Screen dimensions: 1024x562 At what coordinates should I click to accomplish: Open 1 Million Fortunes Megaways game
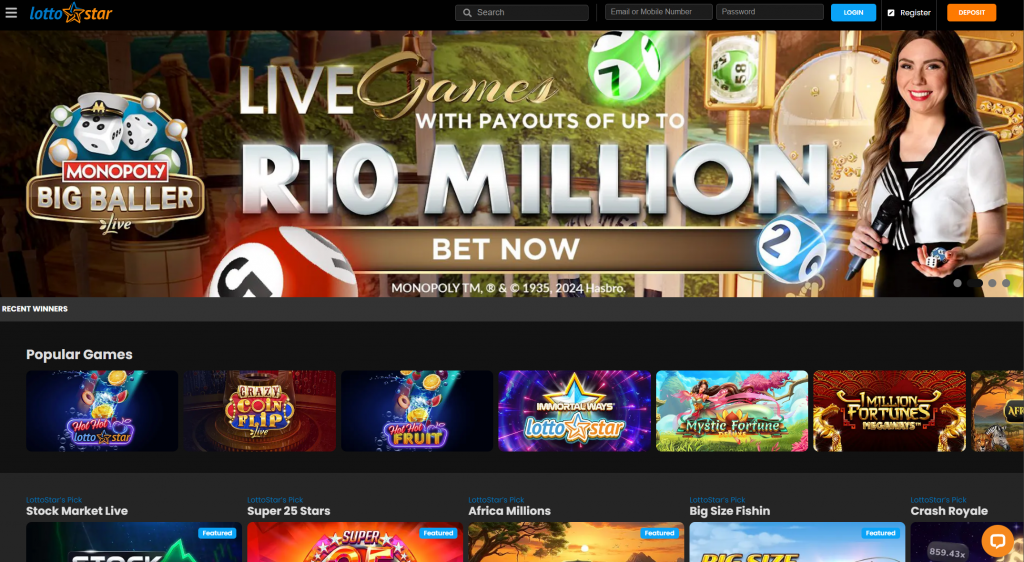tap(889, 411)
